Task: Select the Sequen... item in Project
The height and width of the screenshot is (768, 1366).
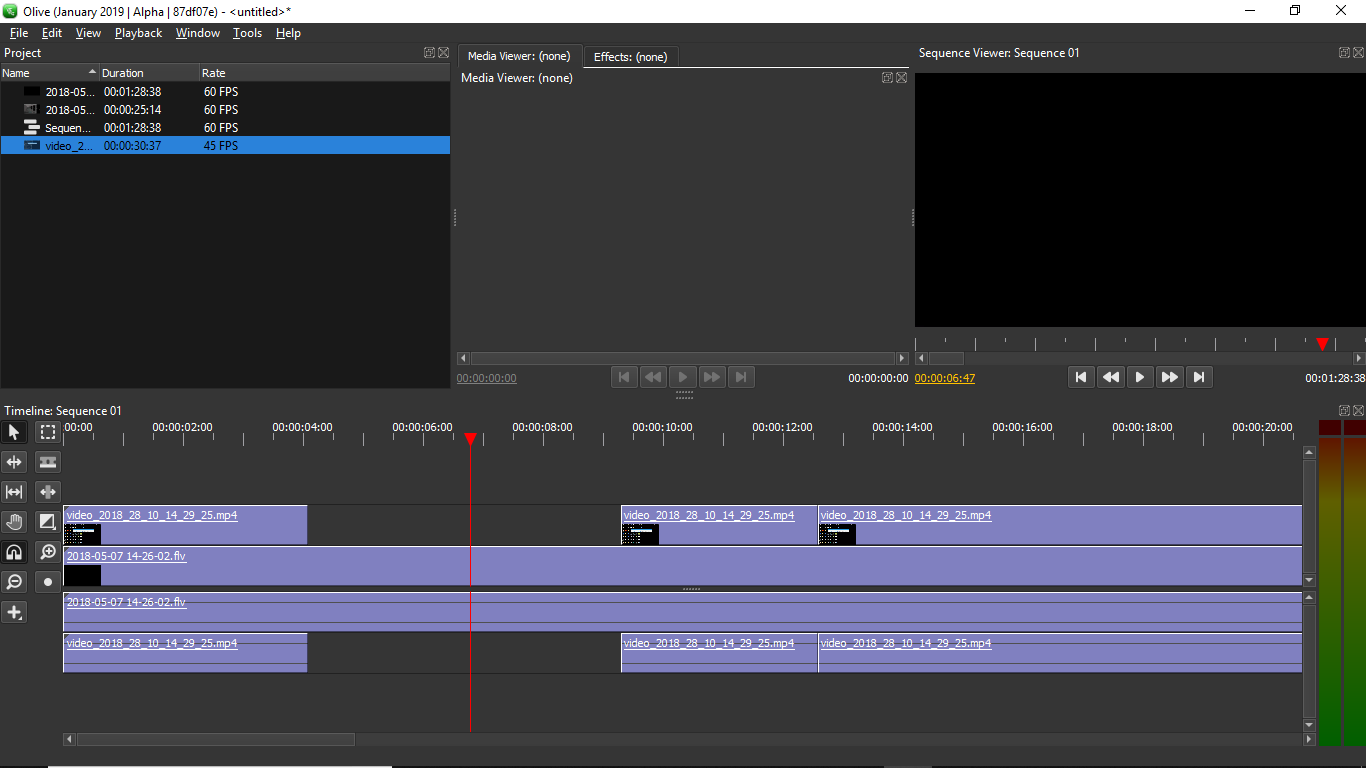Action: [225, 127]
